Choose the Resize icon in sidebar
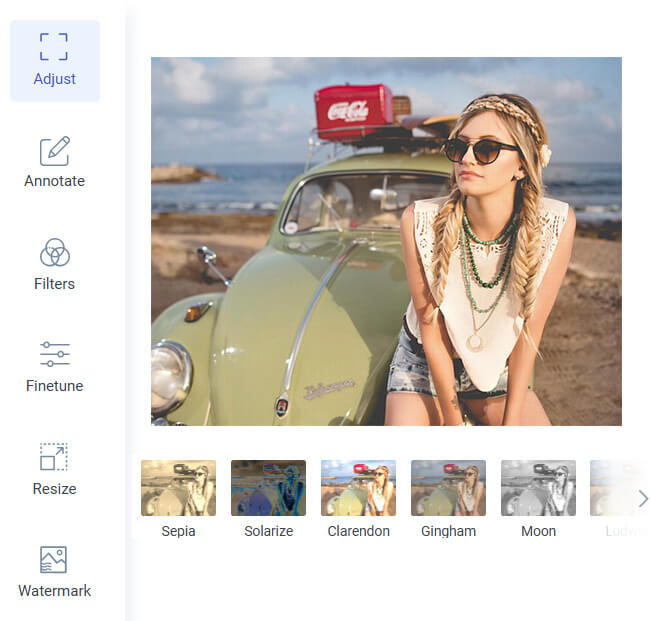The height and width of the screenshot is (621, 650). coord(54,457)
